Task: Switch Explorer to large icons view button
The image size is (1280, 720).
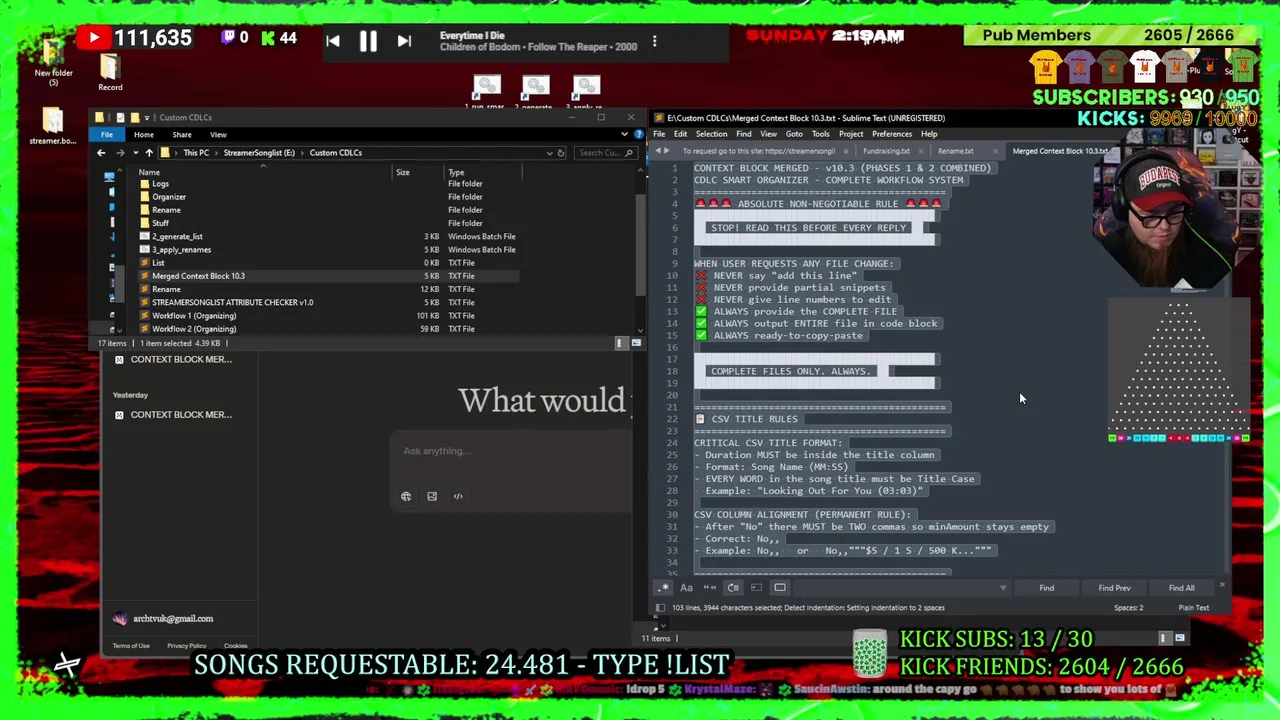Action: point(636,343)
